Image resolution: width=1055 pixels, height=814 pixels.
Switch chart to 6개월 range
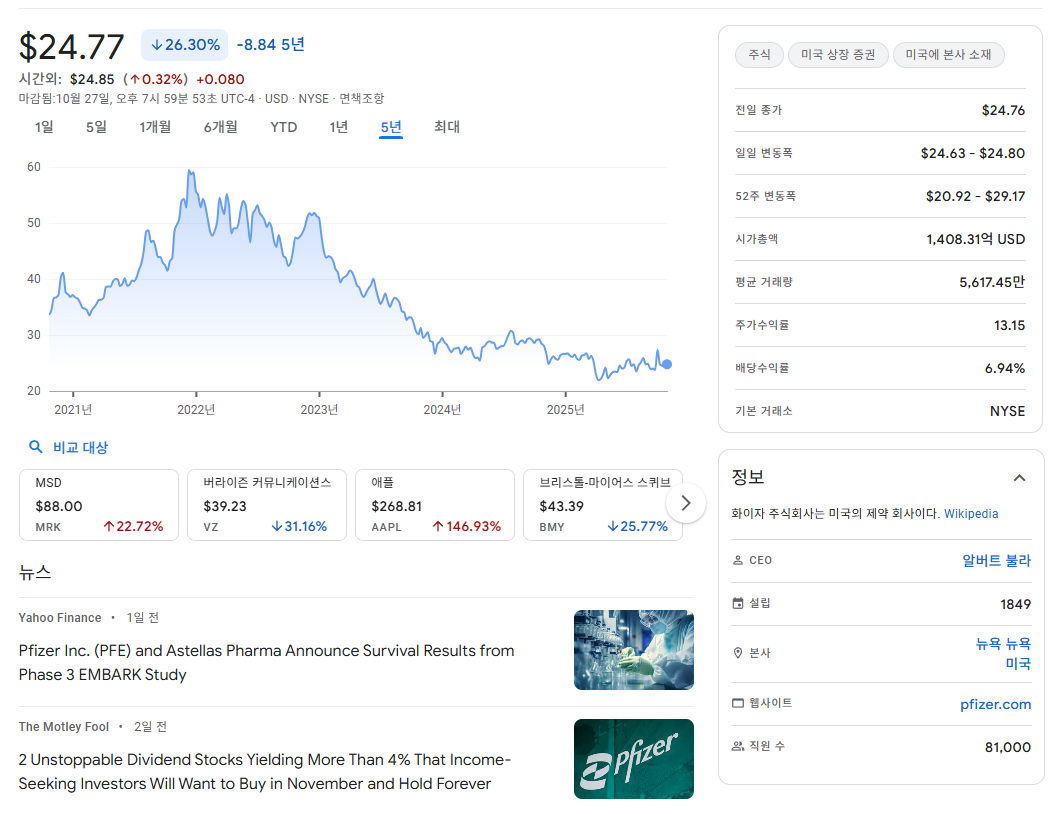pyautogui.click(x=220, y=126)
